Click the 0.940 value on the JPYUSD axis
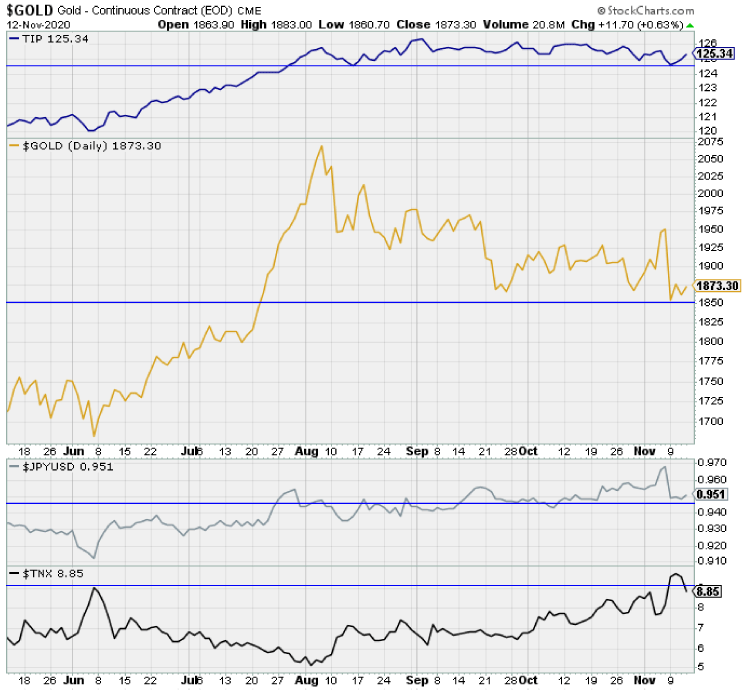The height and width of the screenshot is (690, 746). click(712, 513)
